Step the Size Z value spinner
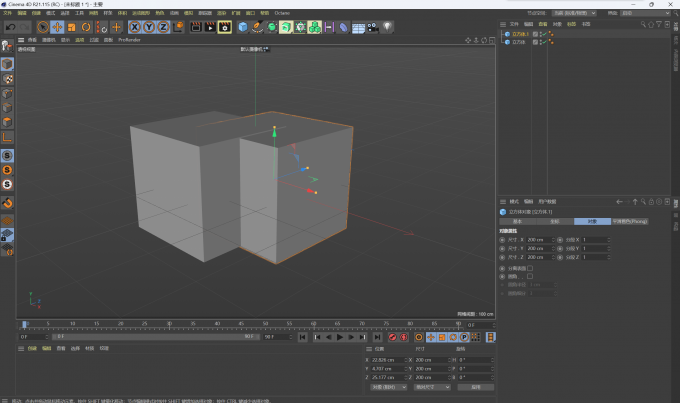 click(x=553, y=257)
